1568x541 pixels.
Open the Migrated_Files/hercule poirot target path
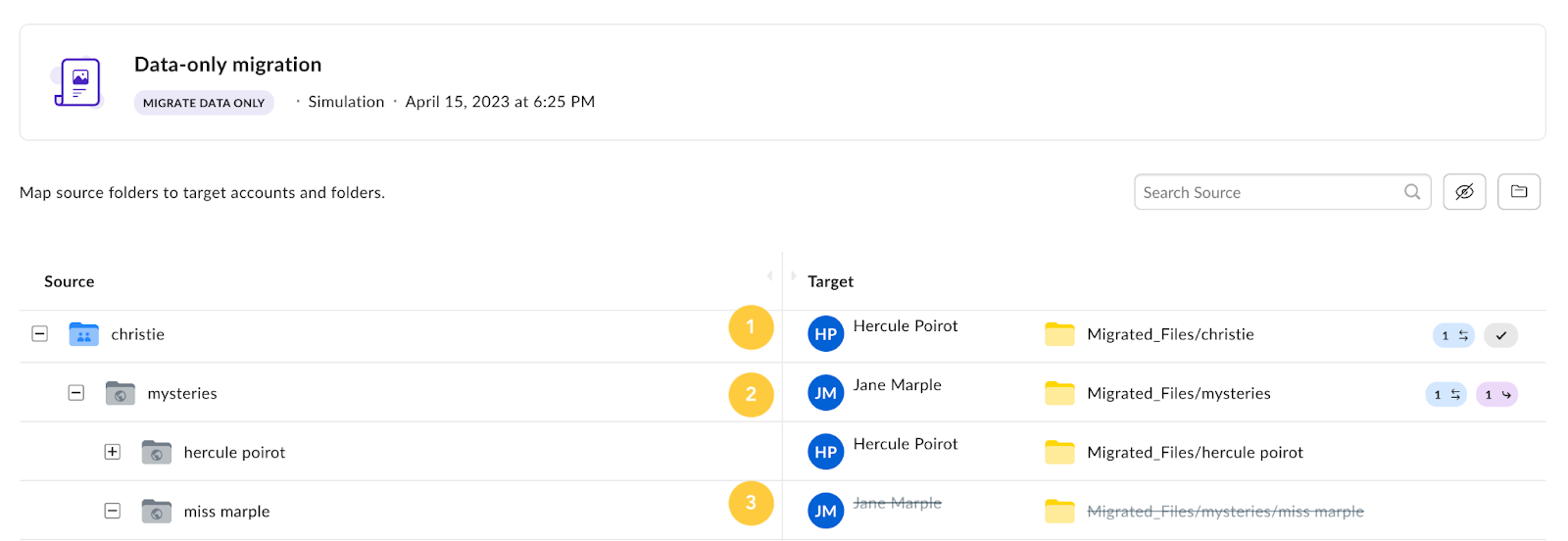click(x=1195, y=452)
